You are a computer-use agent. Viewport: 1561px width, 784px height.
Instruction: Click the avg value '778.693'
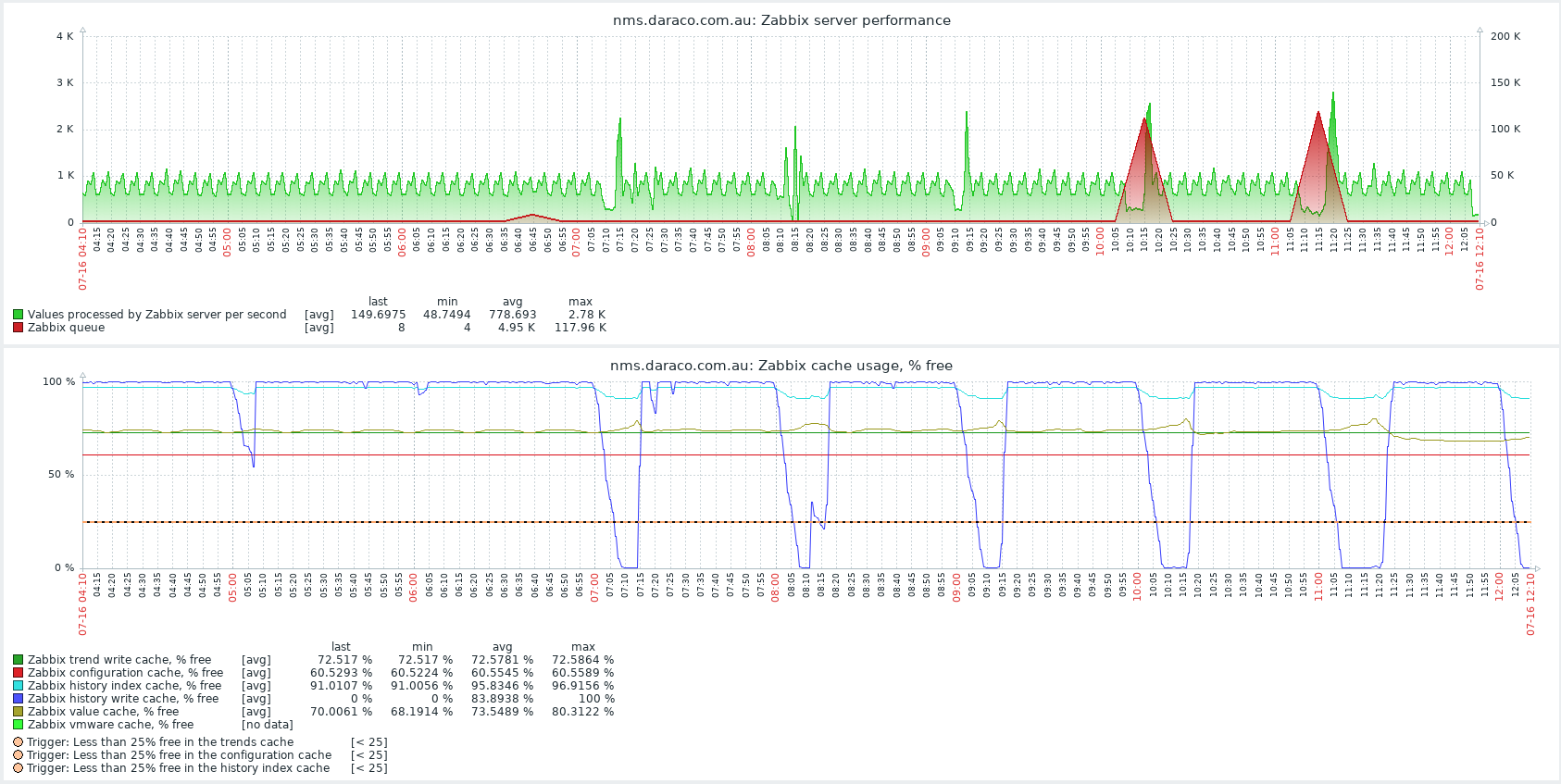[x=512, y=315]
